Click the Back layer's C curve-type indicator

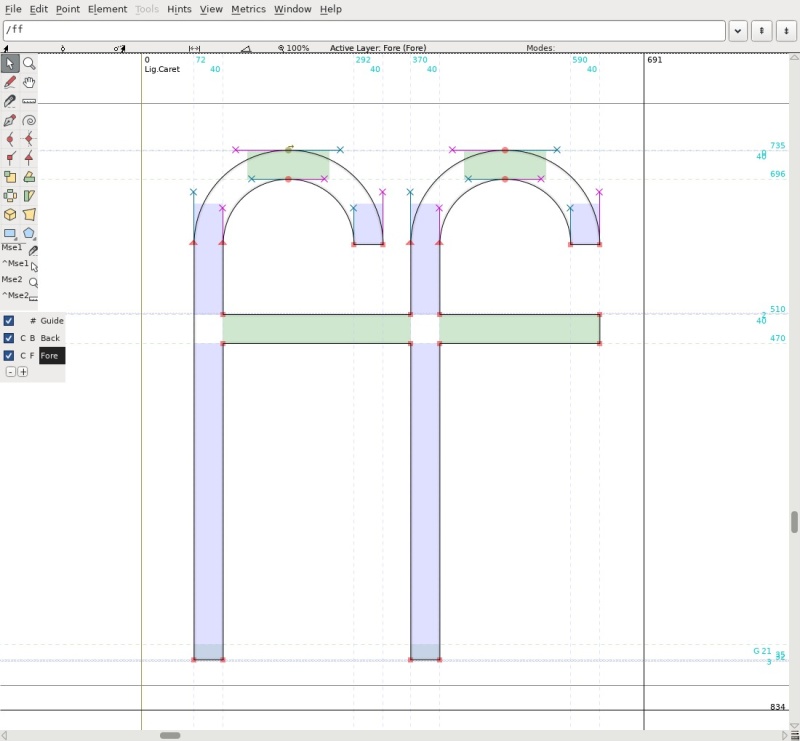23,338
